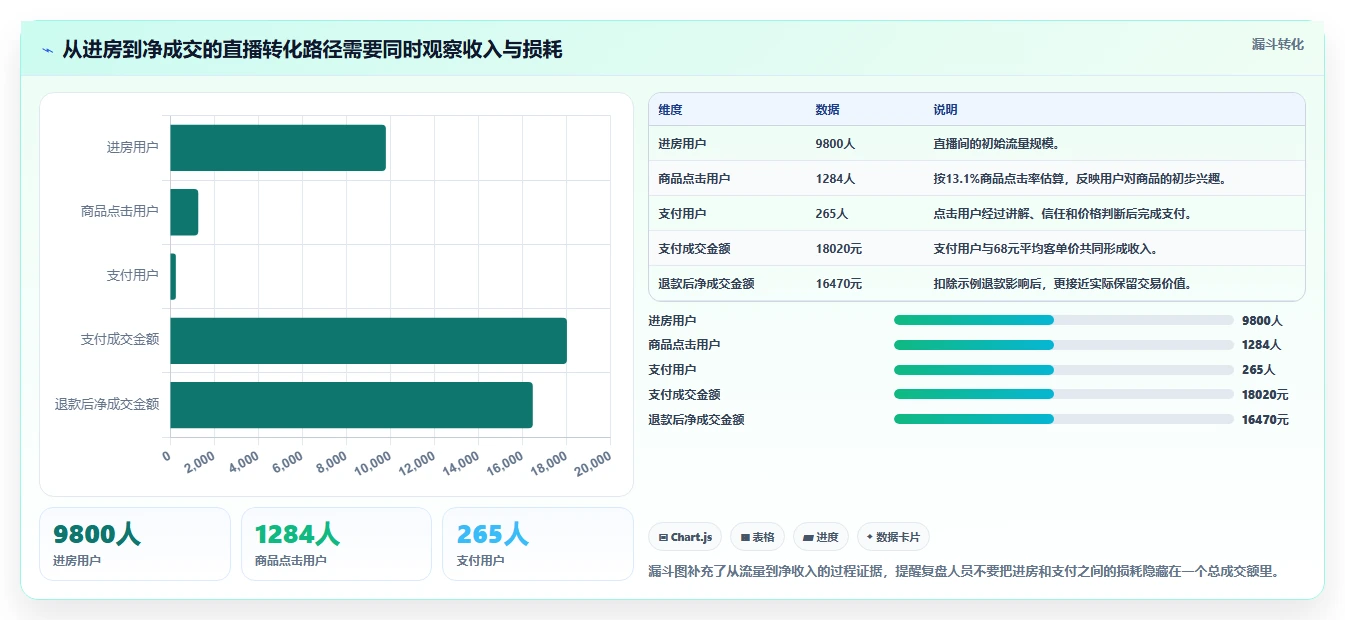Click the 支付成交金额 table row label
This screenshot has width=1345, height=620.
(694, 249)
